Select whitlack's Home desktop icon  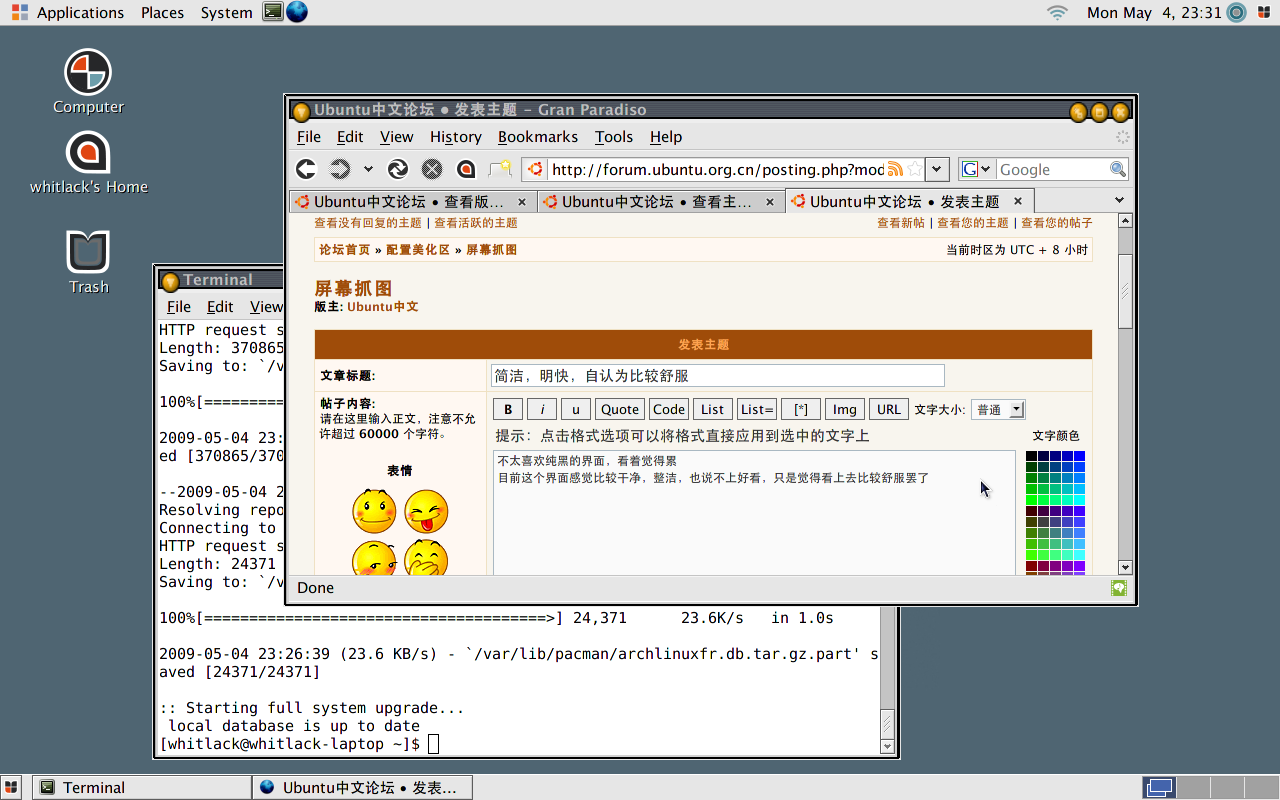click(x=88, y=162)
